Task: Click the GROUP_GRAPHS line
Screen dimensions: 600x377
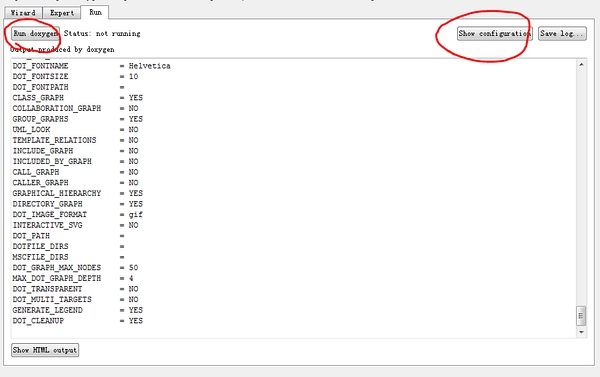Action: click(78, 119)
